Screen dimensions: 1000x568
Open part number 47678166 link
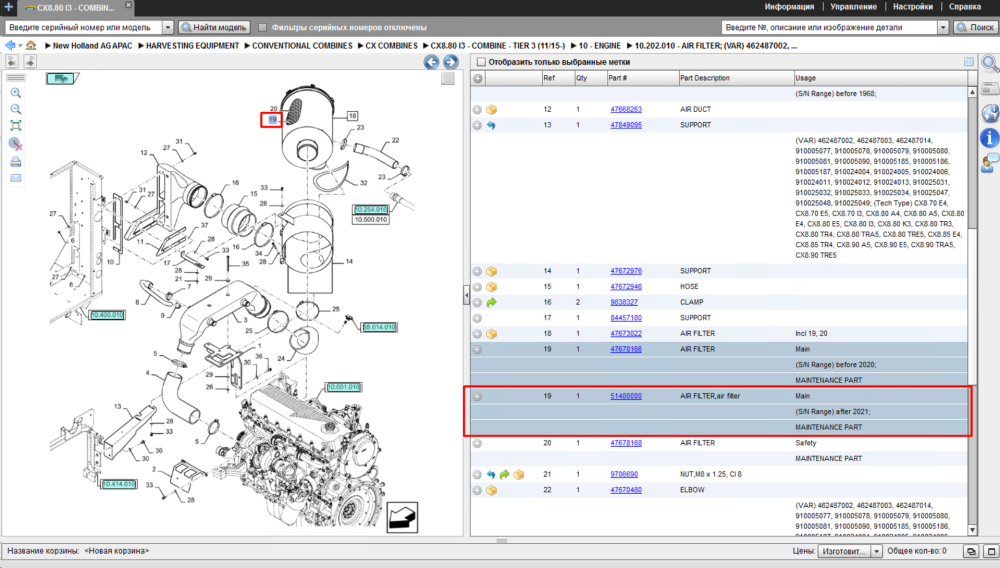click(626, 349)
